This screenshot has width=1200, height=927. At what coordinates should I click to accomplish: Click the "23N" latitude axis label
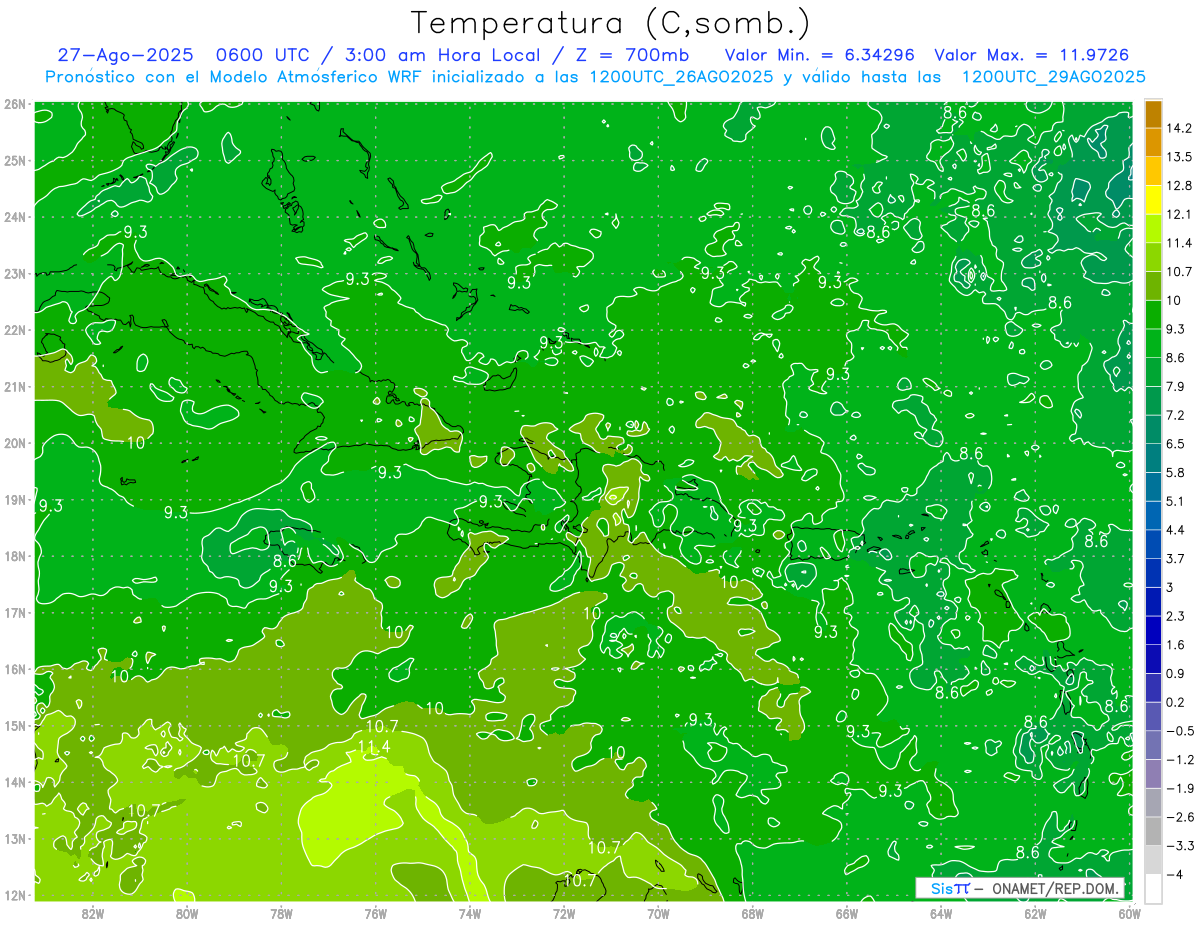click(14, 274)
